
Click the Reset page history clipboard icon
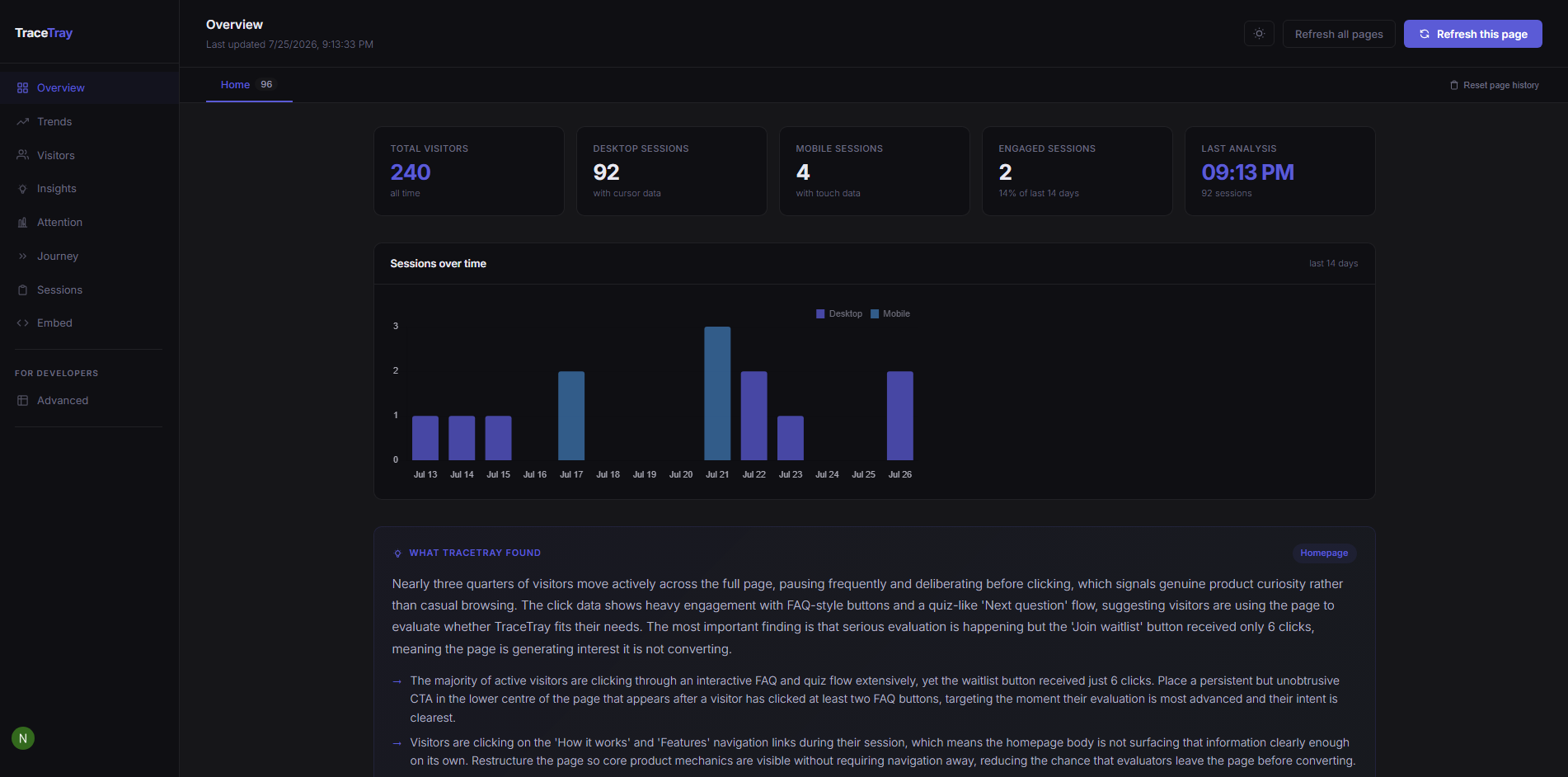pyautogui.click(x=1454, y=85)
